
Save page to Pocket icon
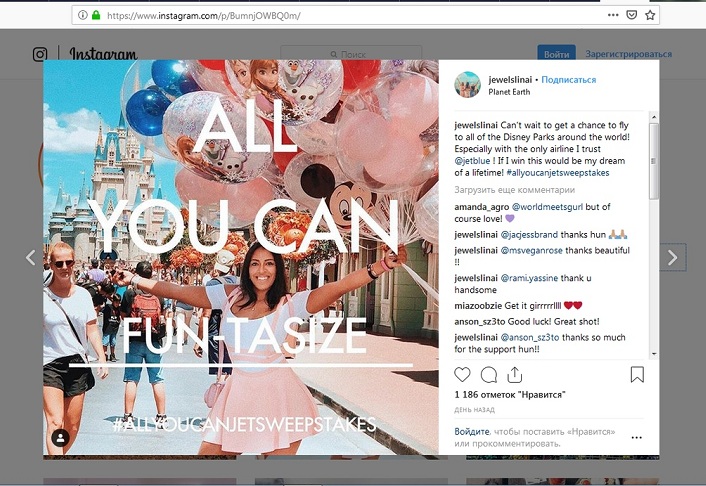click(632, 15)
